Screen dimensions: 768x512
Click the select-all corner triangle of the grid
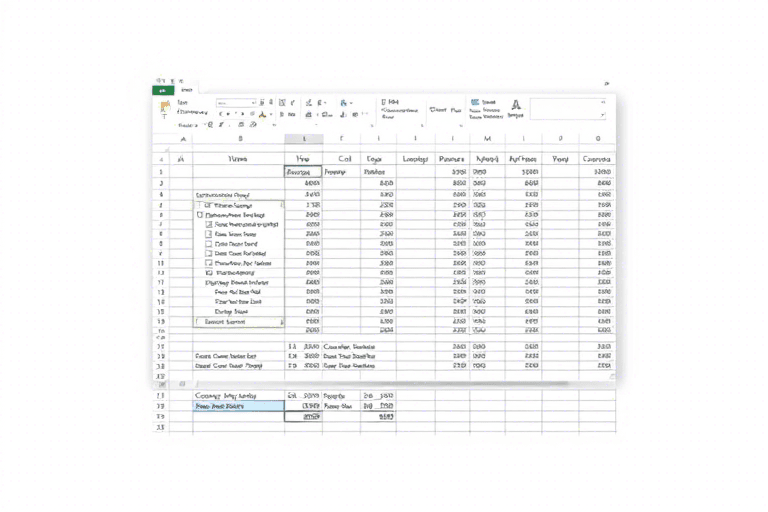coord(162,139)
